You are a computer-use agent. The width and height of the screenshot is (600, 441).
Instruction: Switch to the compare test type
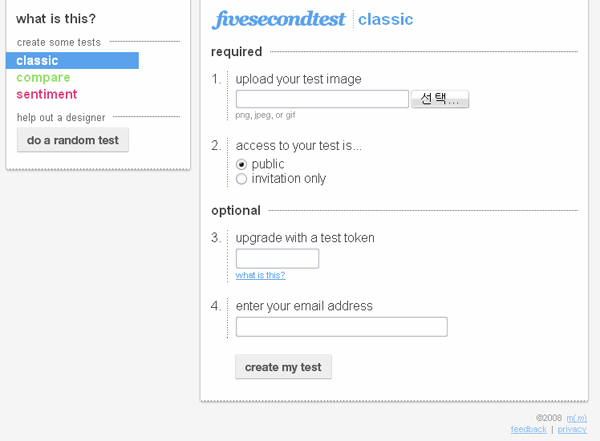pyautogui.click(x=43, y=77)
